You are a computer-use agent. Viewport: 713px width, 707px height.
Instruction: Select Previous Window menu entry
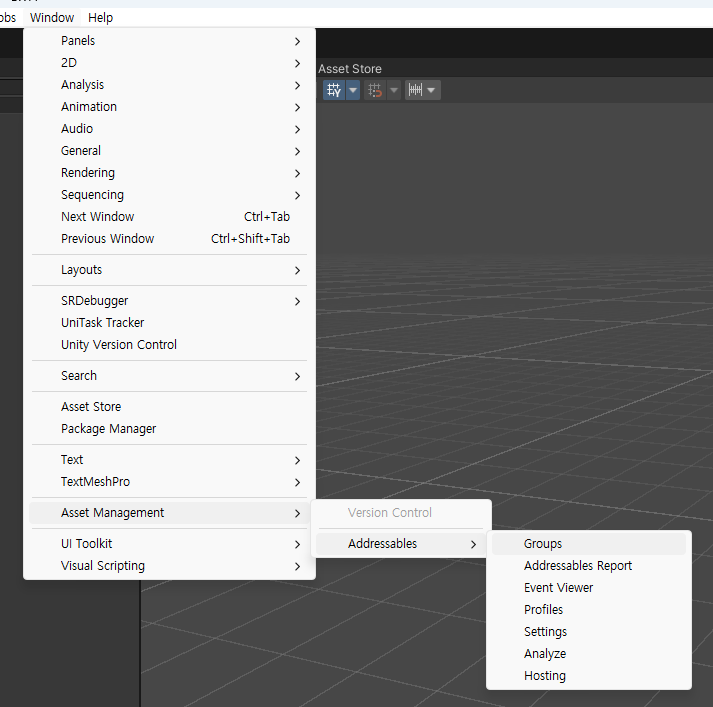169,239
